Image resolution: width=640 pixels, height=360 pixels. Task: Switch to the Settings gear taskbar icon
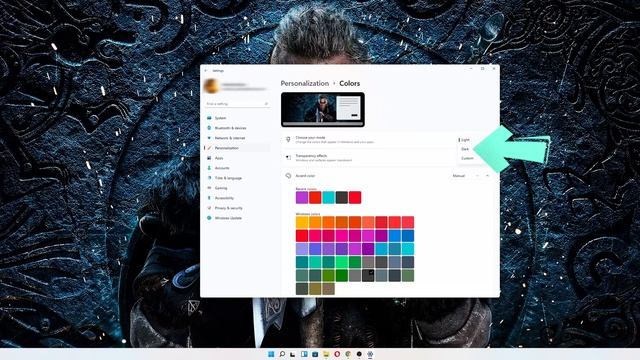point(370,354)
